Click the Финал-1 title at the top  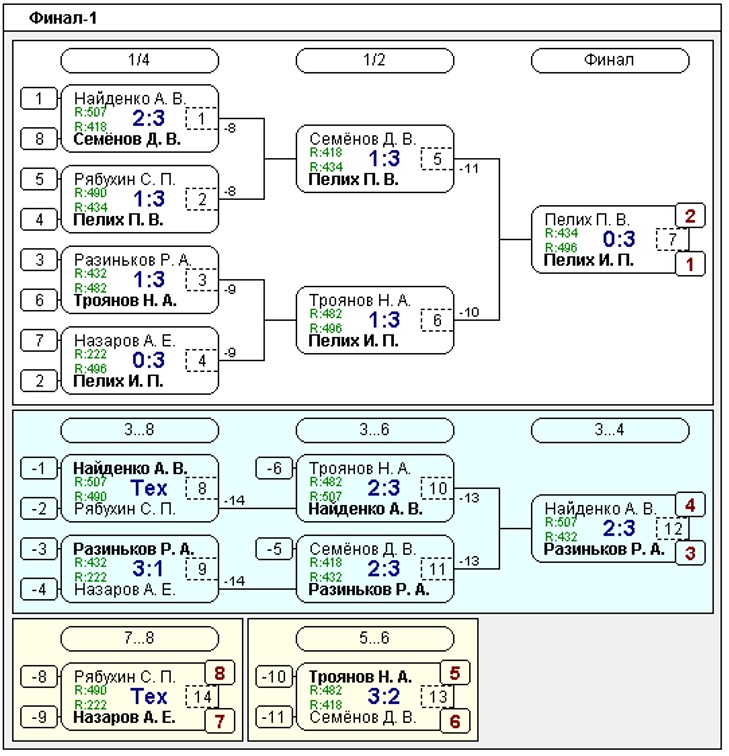(63, 18)
